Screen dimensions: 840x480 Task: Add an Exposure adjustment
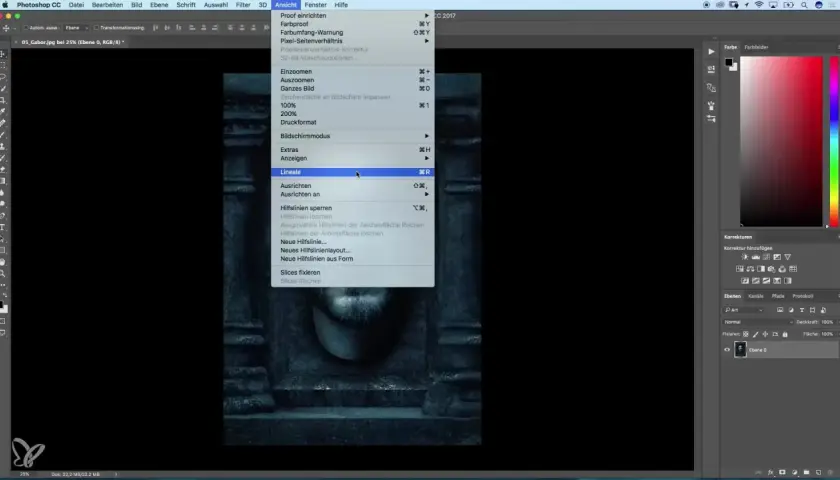click(777, 257)
